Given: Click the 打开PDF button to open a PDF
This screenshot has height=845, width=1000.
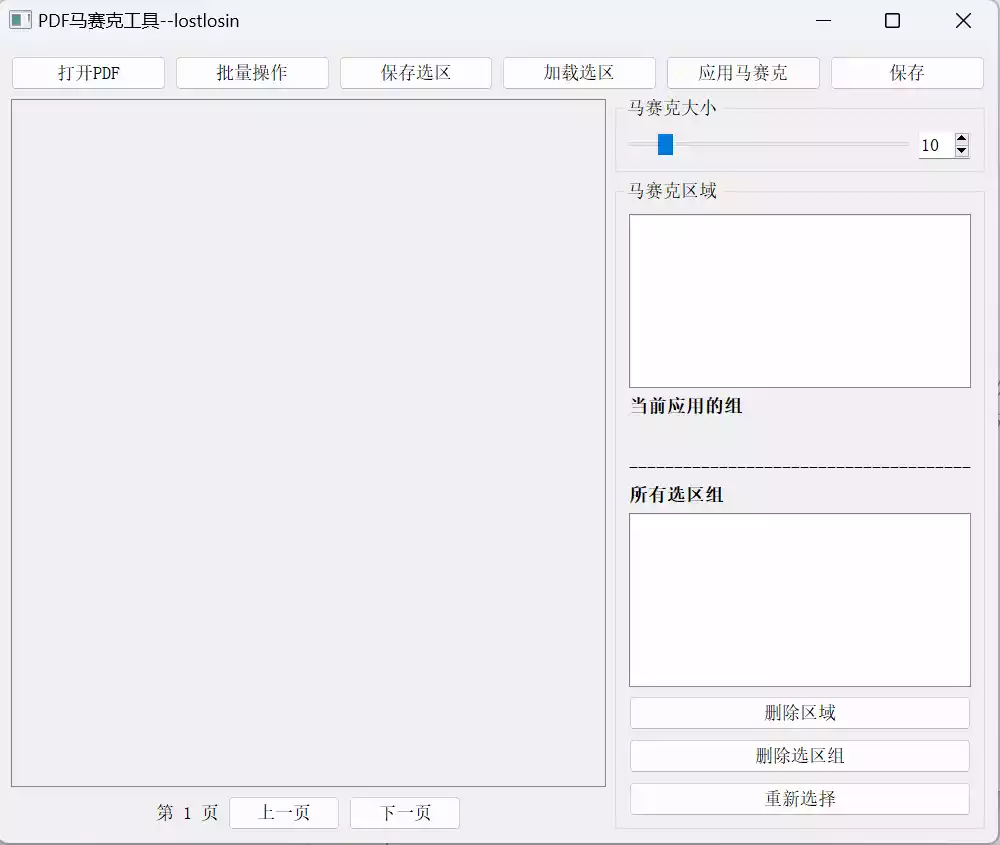Looking at the screenshot, I should coord(88,72).
